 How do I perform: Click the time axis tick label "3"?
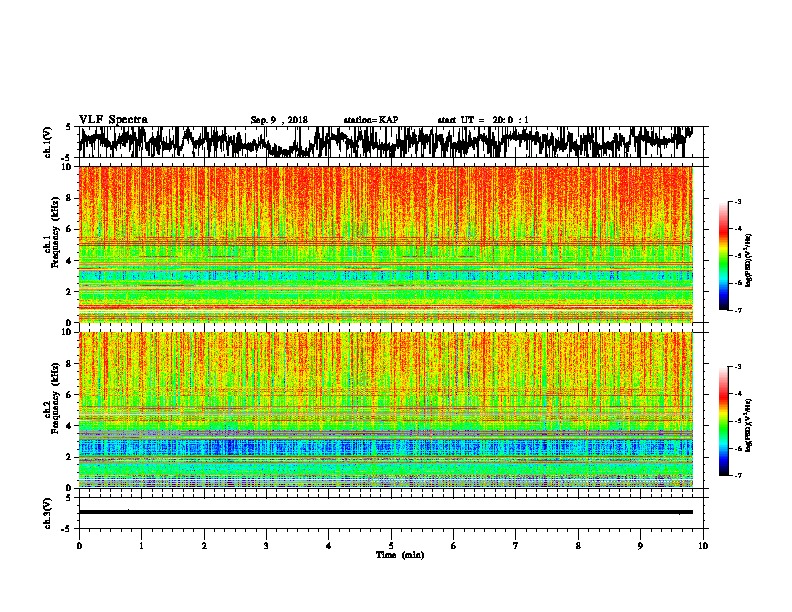(x=266, y=546)
